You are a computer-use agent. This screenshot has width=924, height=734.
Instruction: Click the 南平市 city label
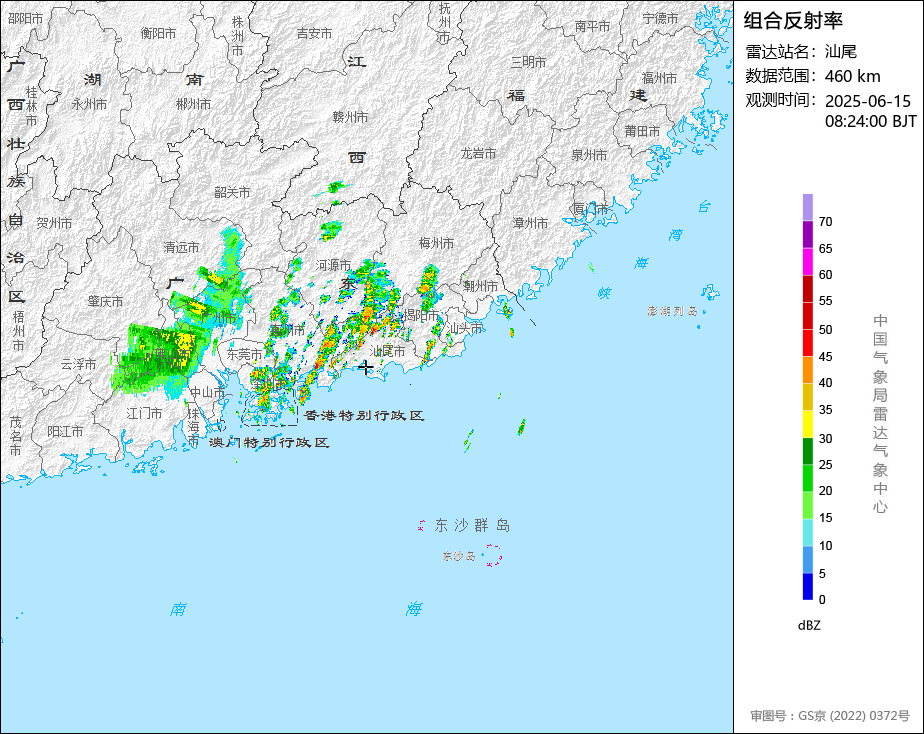click(x=593, y=26)
